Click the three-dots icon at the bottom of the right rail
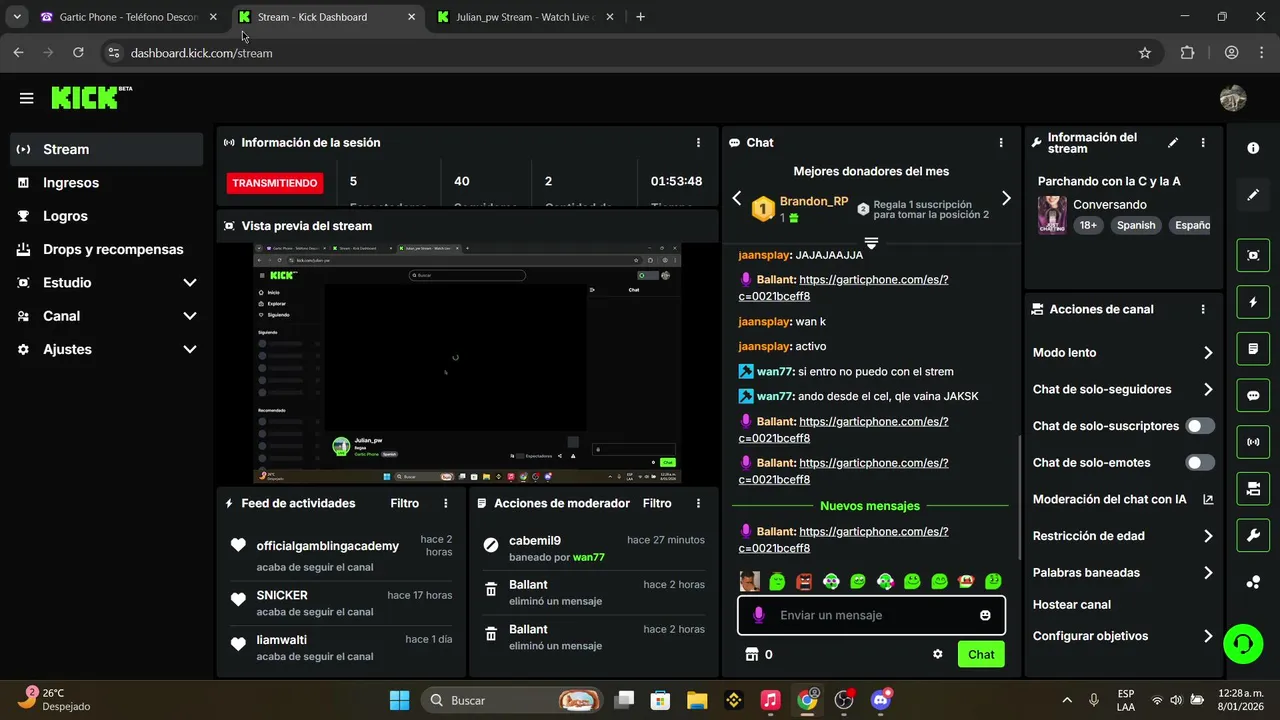This screenshot has width=1280, height=720. pyautogui.click(x=1253, y=582)
